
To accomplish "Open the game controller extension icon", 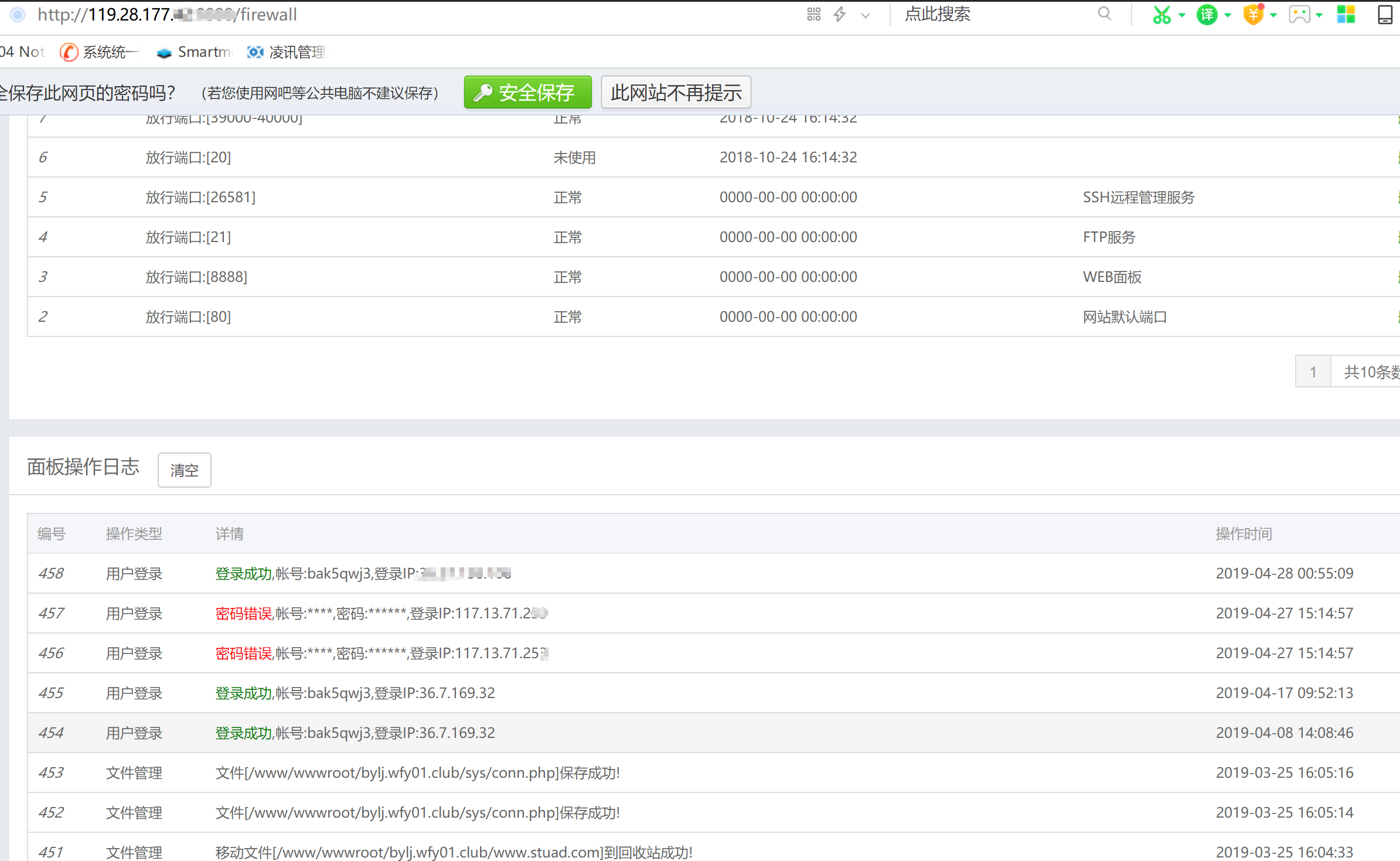I will 1299,15.
